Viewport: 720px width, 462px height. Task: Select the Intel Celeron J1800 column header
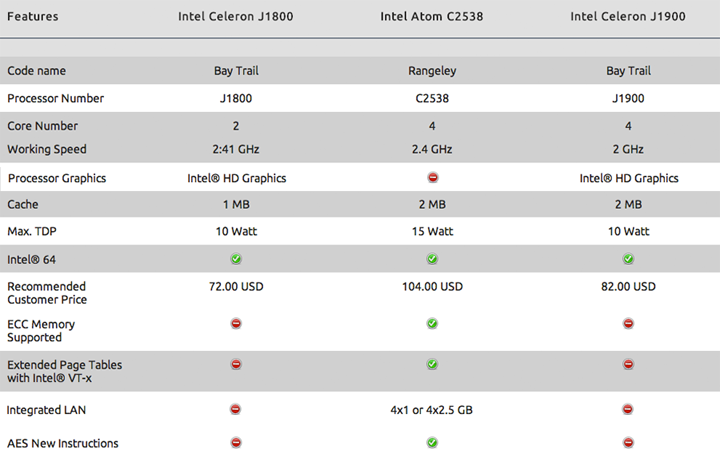tap(236, 17)
